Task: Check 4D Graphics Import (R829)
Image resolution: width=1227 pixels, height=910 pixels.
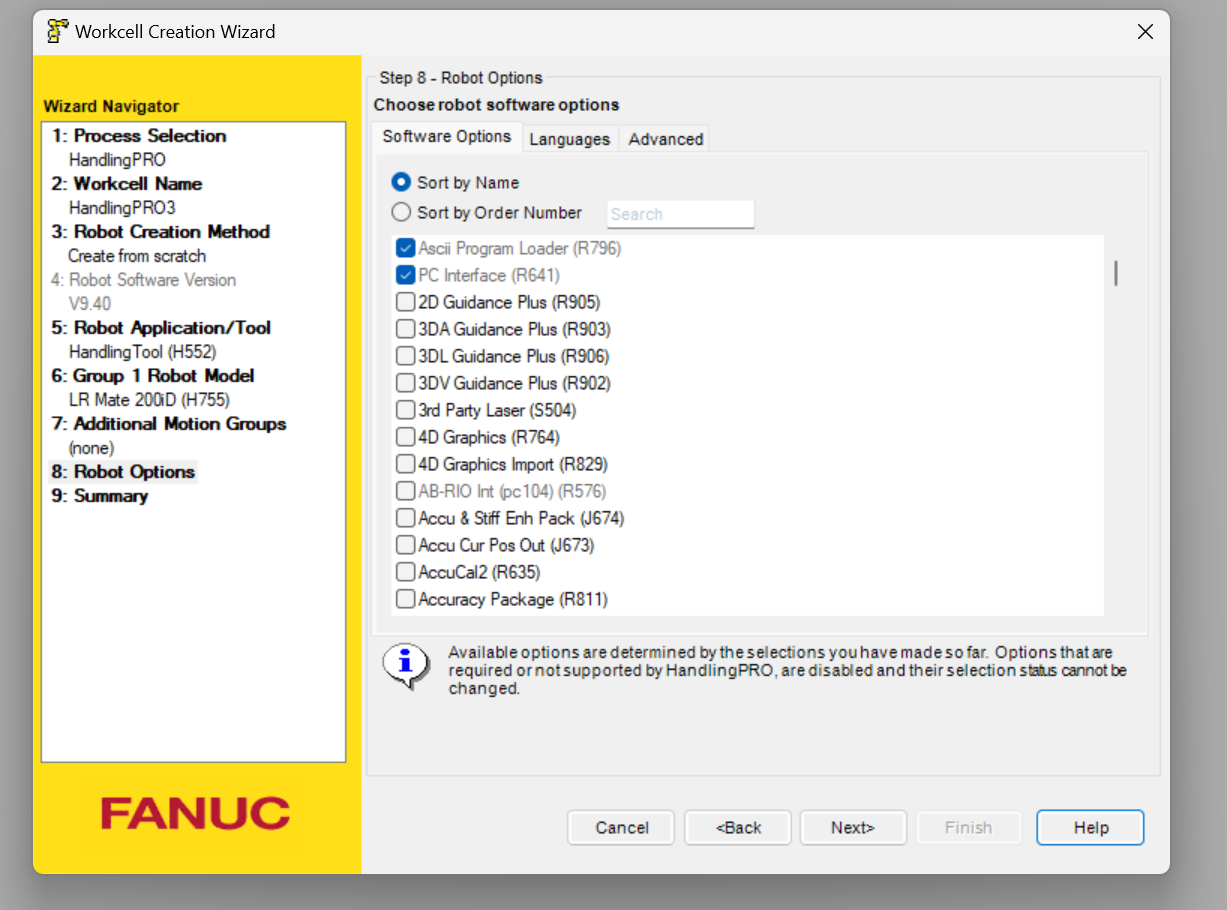Action: tap(405, 464)
